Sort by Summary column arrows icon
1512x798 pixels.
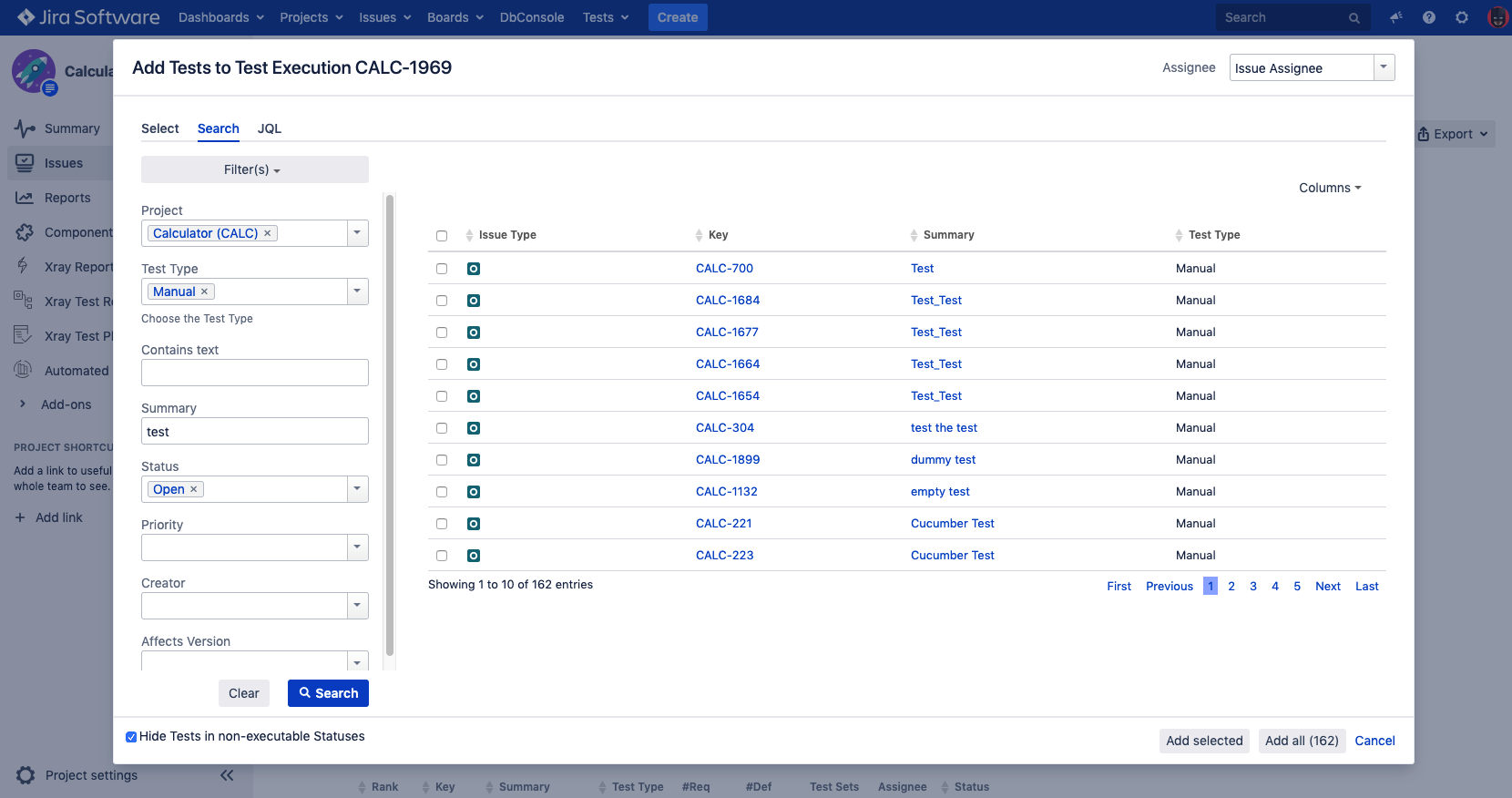click(914, 235)
